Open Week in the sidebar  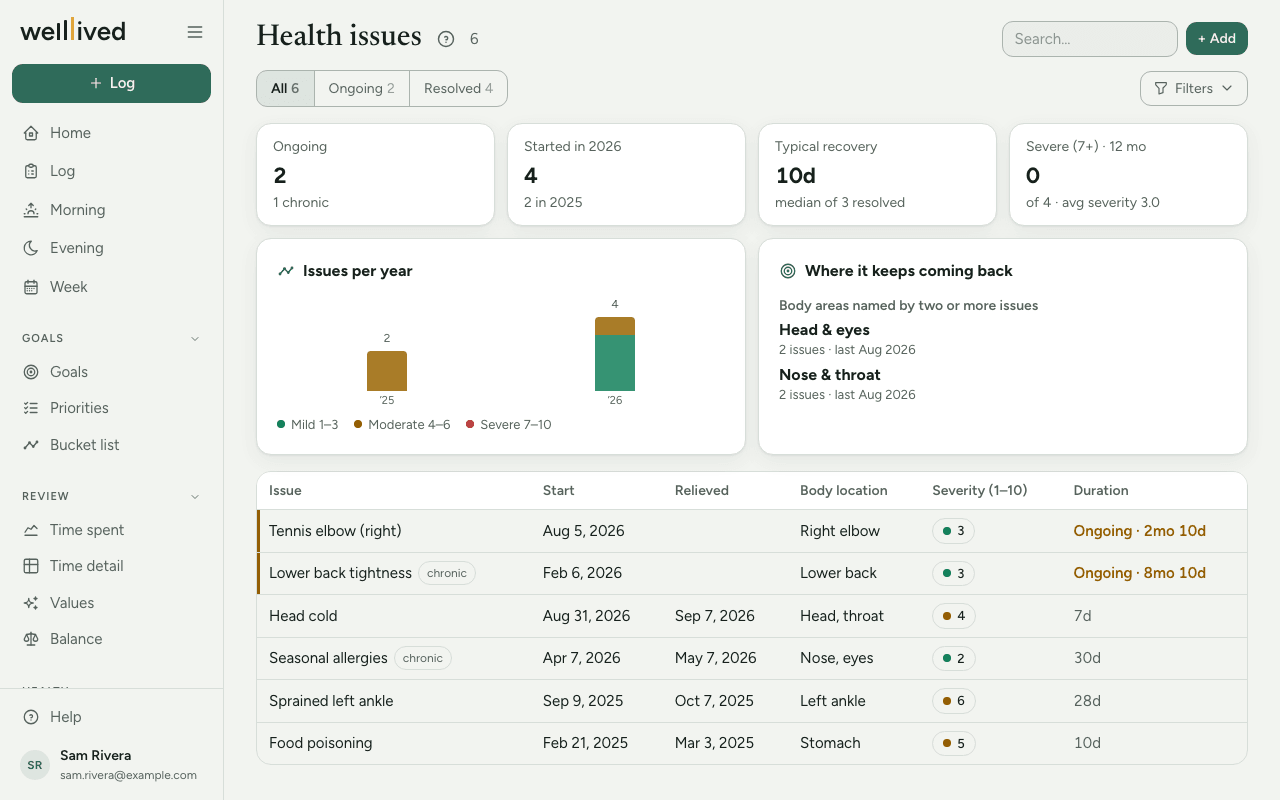[111, 287]
